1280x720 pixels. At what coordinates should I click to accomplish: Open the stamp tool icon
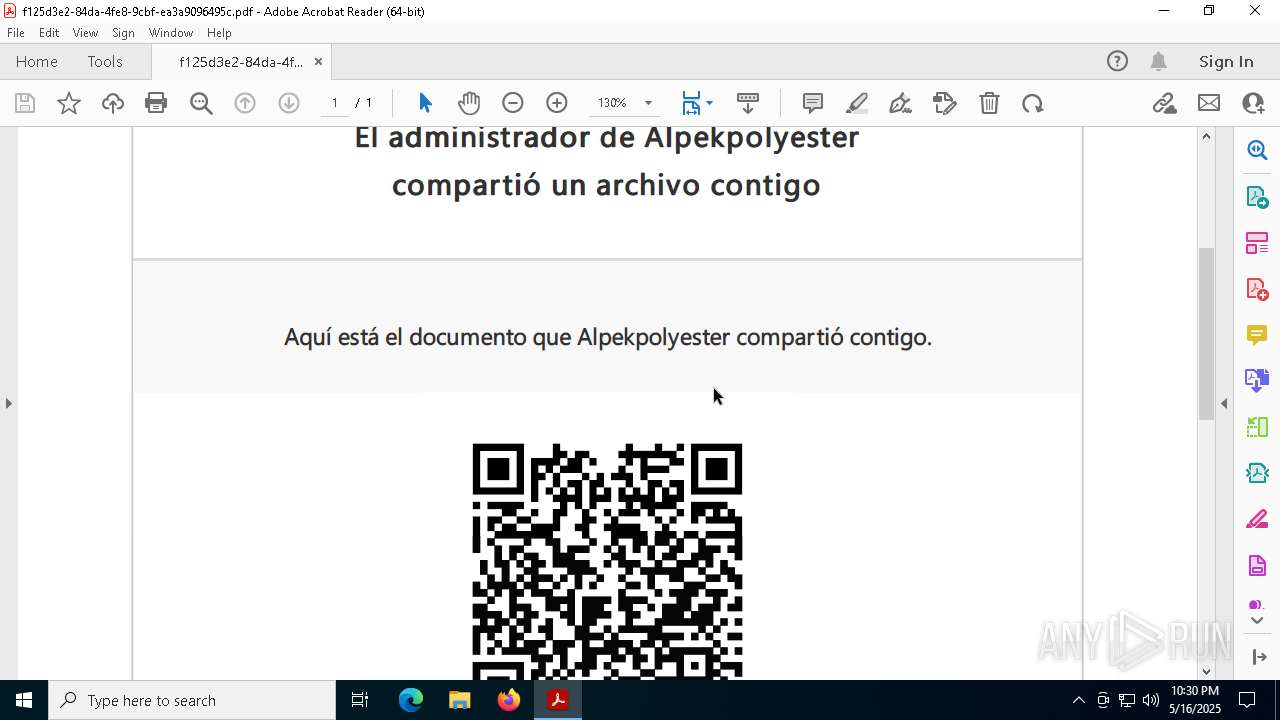pos(945,103)
